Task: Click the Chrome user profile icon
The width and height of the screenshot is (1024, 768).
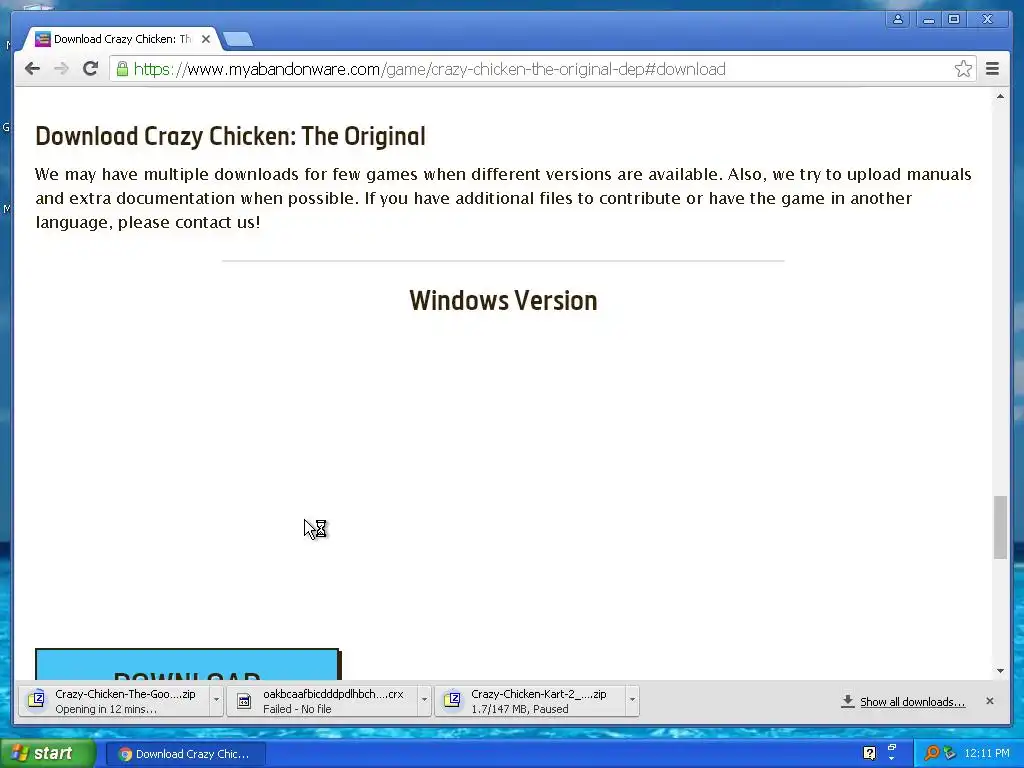Action: tap(898, 19)
